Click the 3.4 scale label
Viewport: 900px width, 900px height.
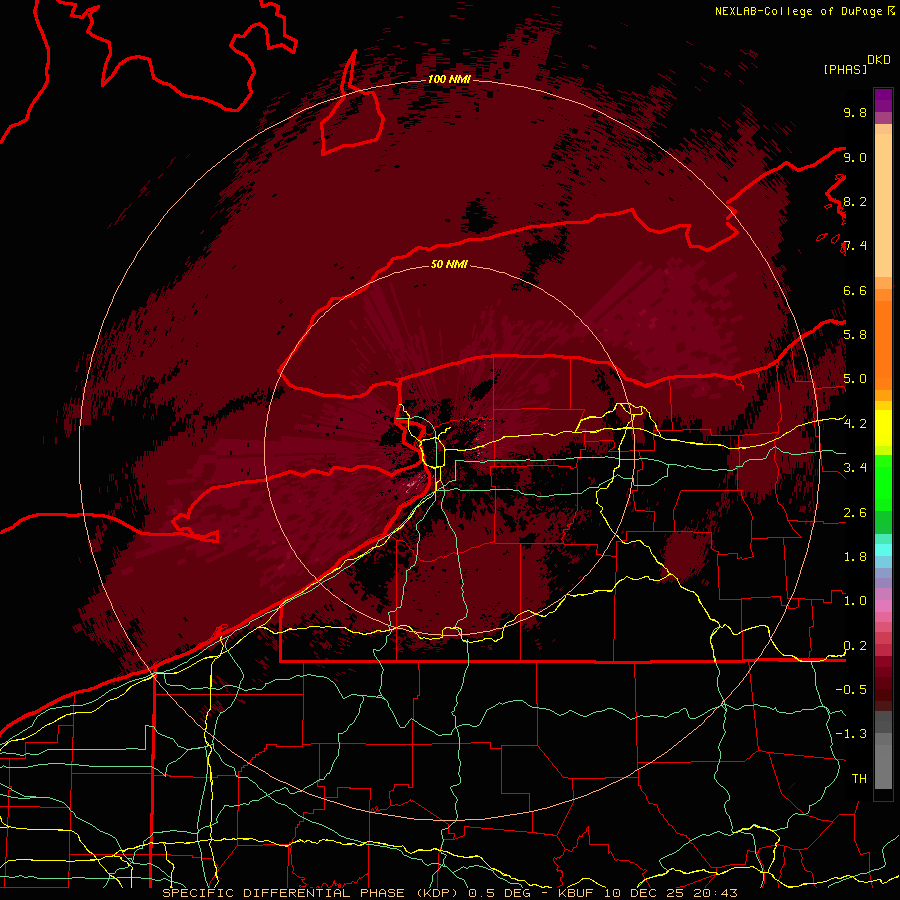[x=855, y=467]
